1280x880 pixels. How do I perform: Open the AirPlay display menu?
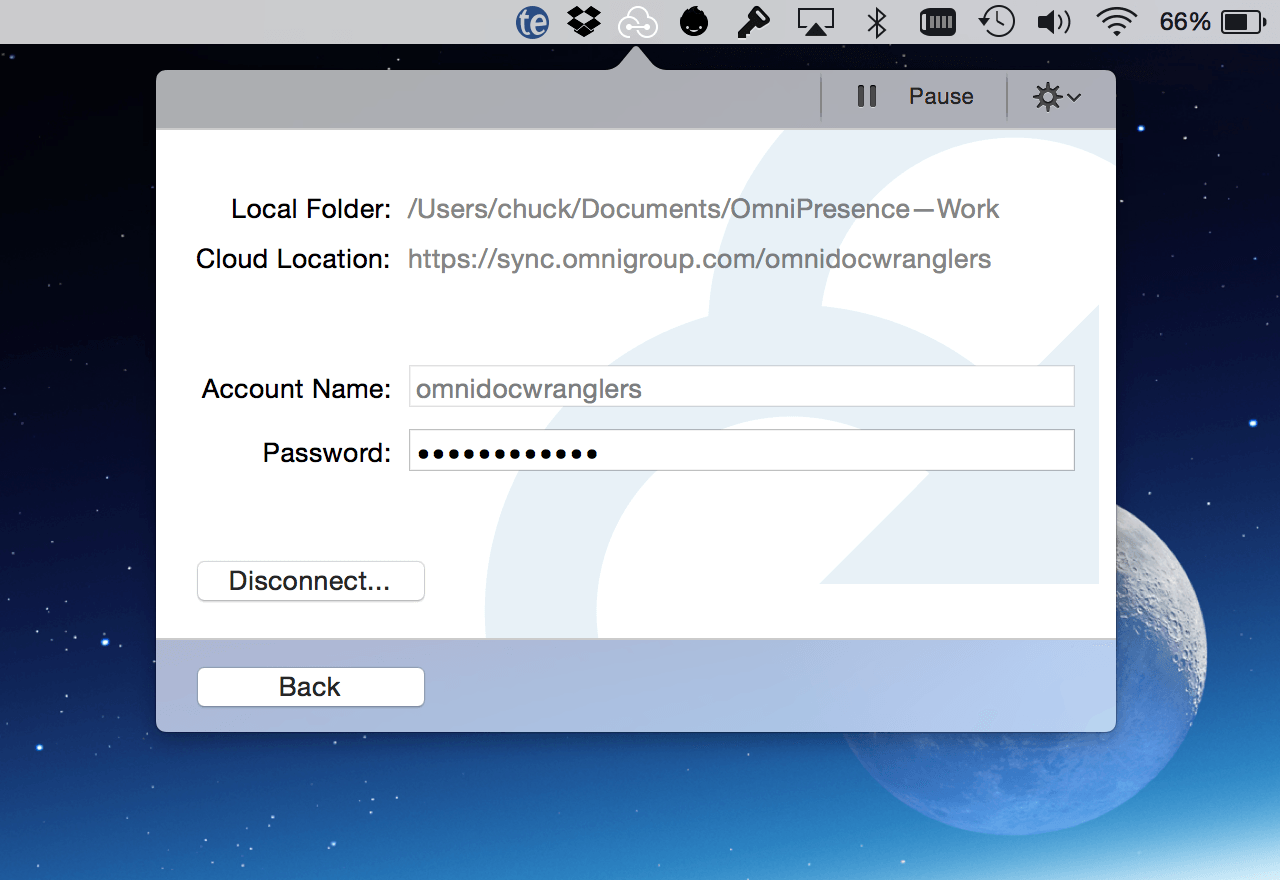pyautogui.click(x=816, y=22)
